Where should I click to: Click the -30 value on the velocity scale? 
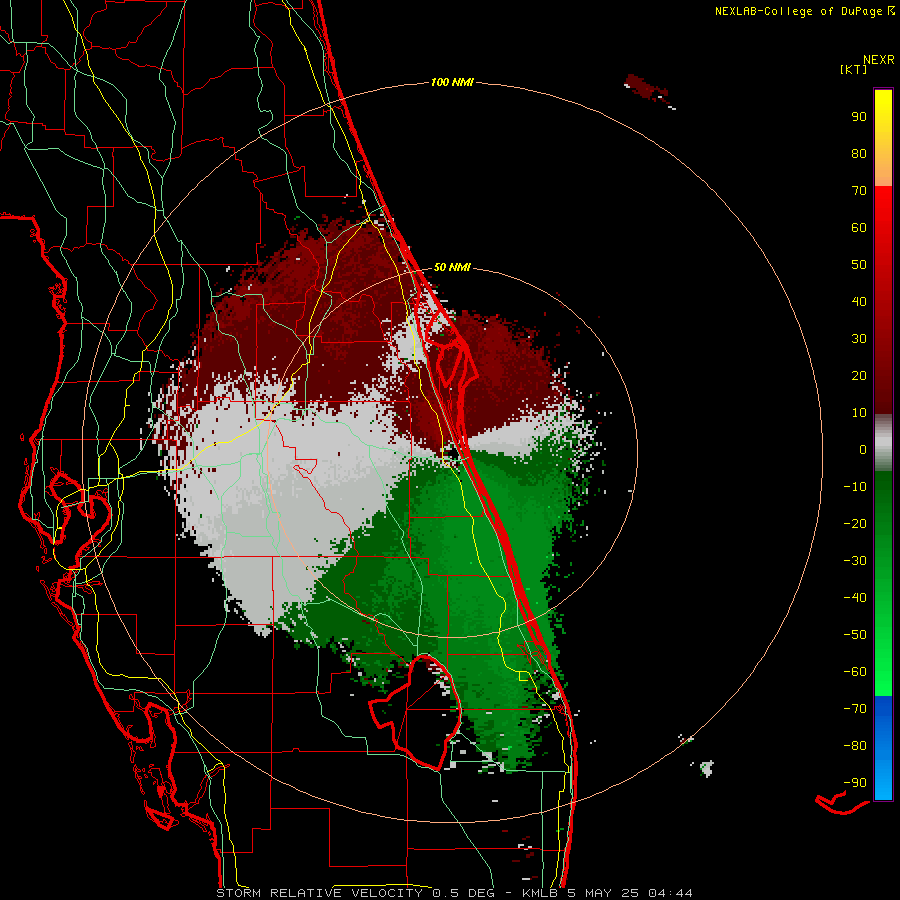(x=855, y=561)
